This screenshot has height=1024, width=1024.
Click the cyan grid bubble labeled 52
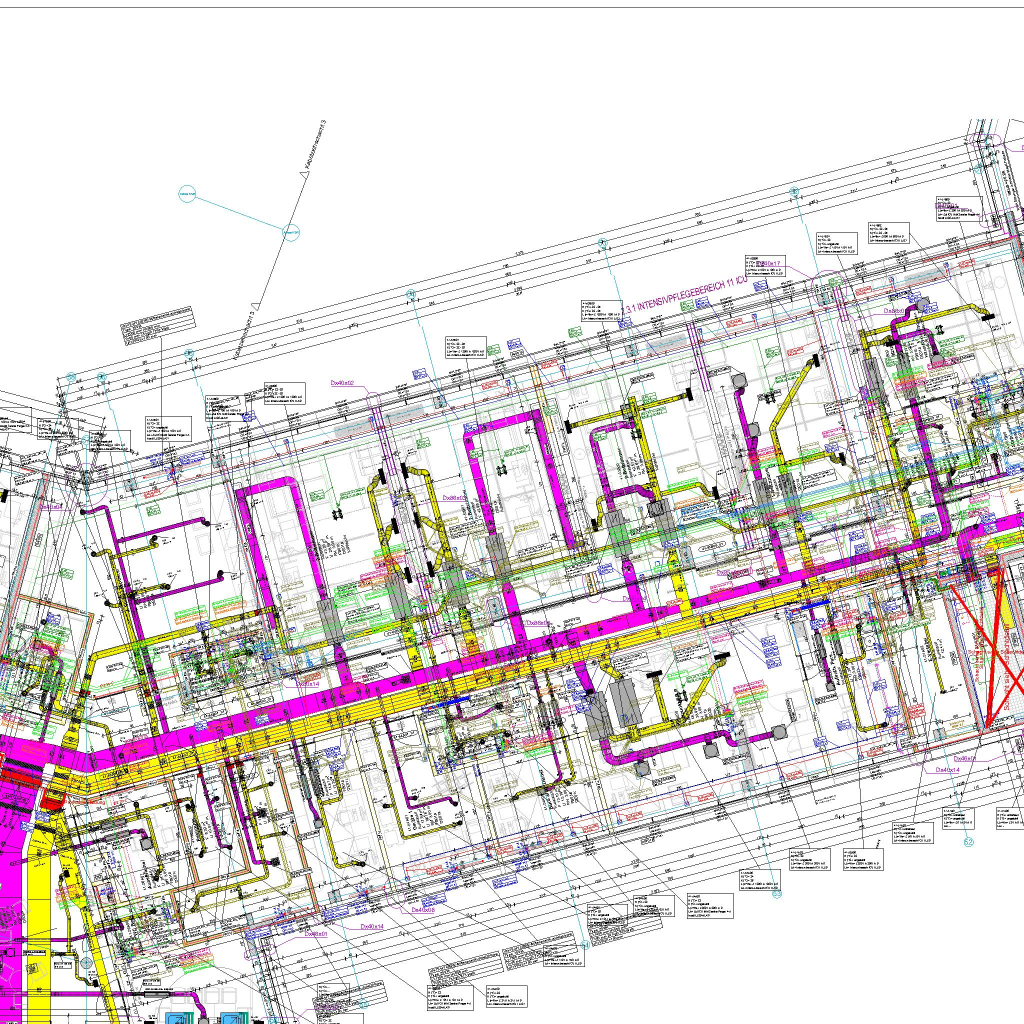pyautogui.click(x=968, y=843)
